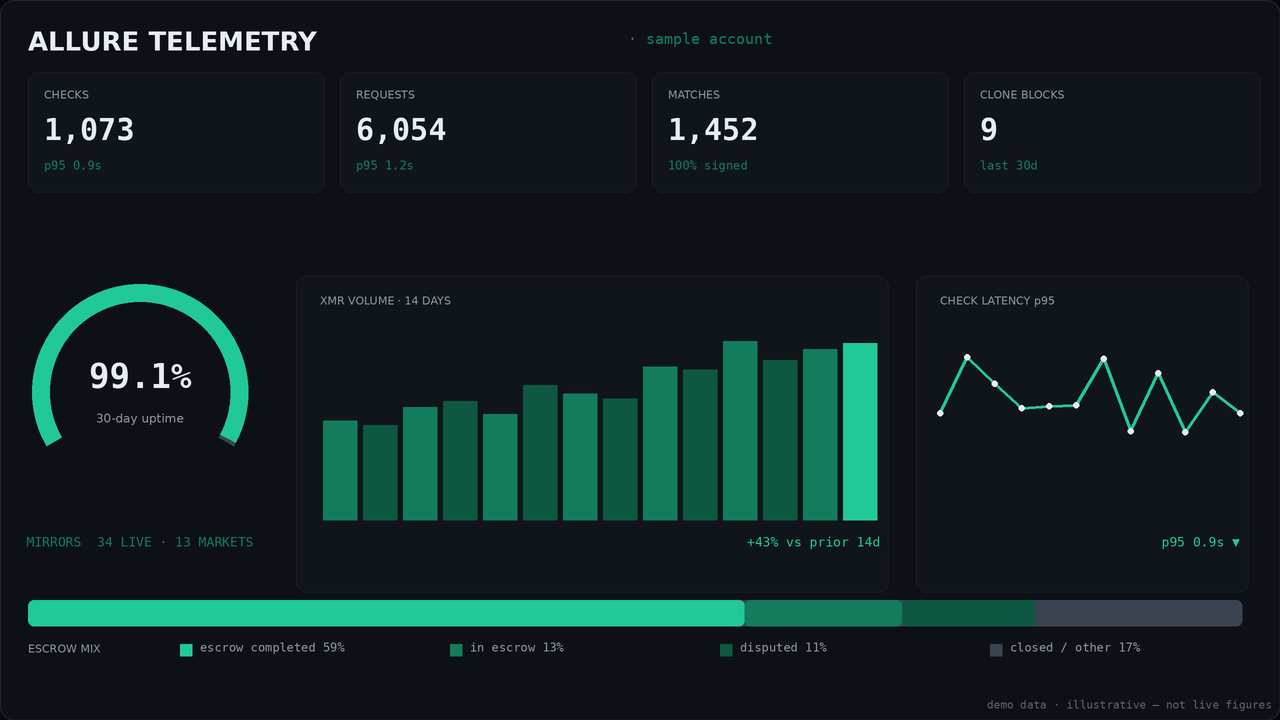The width and height of the screenshot is (1280, 720).
Task: Click "p95 0.9s ▼" in the latency panel
Action: coord(1200,542)
